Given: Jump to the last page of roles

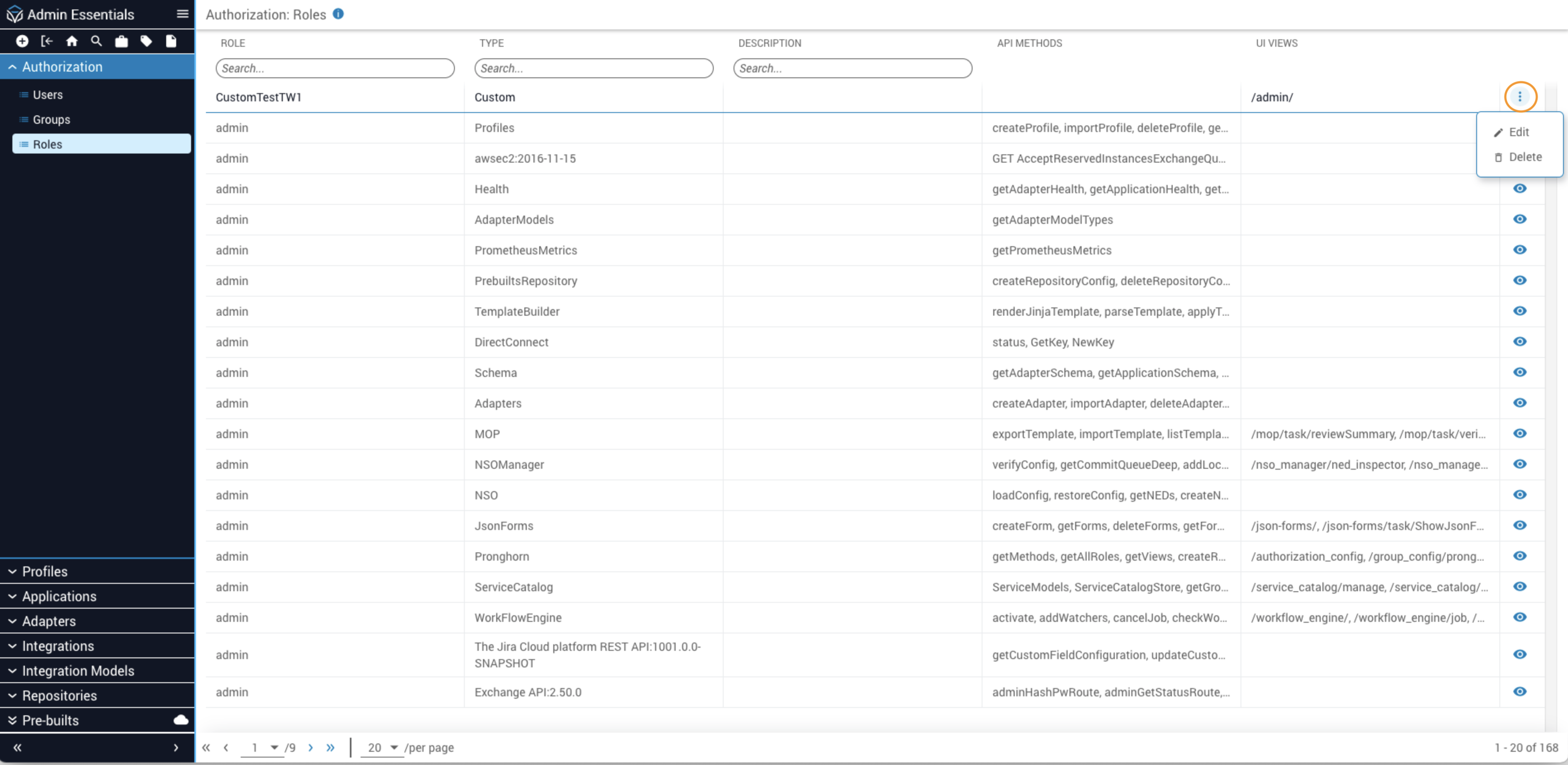Looking at the screenshot, I should (330, 747).
